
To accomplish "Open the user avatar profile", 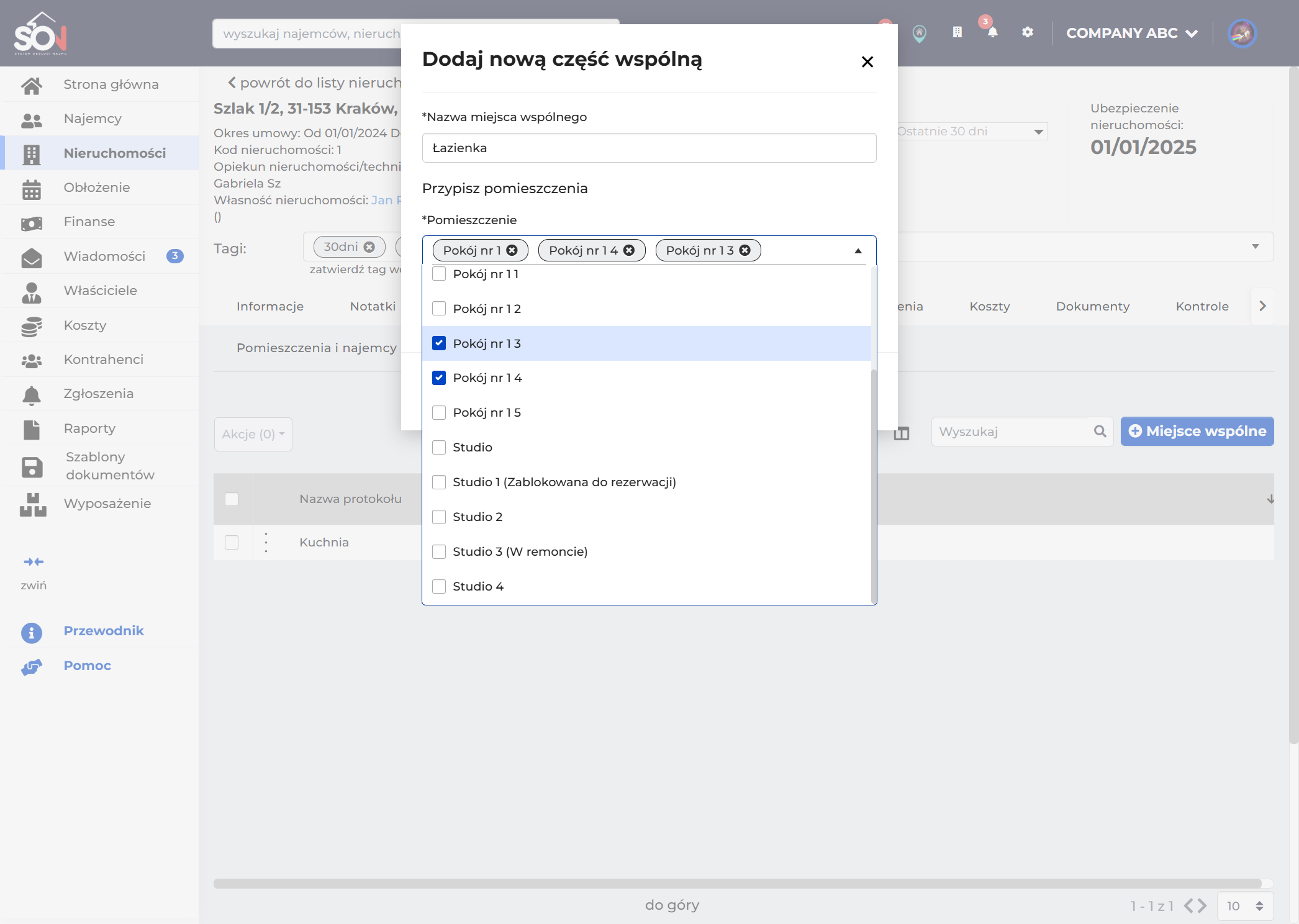I will pos(1242,33).
